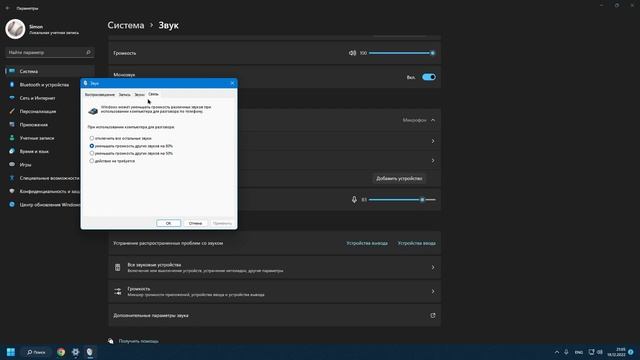
Task: Open Громкость volume mixer row
Action: tap(275, 291)
